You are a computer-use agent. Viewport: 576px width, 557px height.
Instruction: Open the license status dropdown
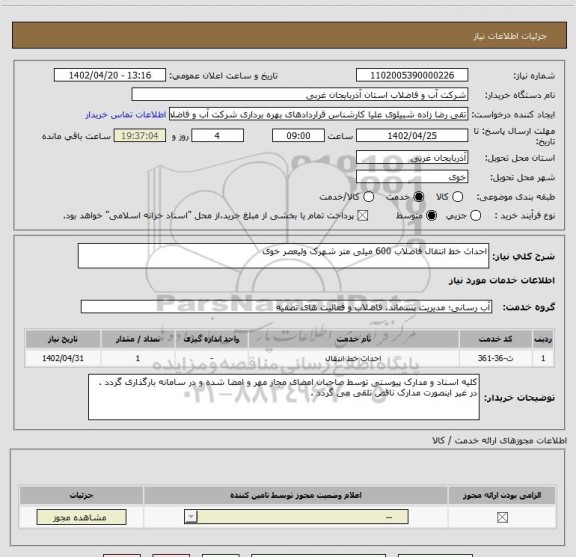coord(296,517)
